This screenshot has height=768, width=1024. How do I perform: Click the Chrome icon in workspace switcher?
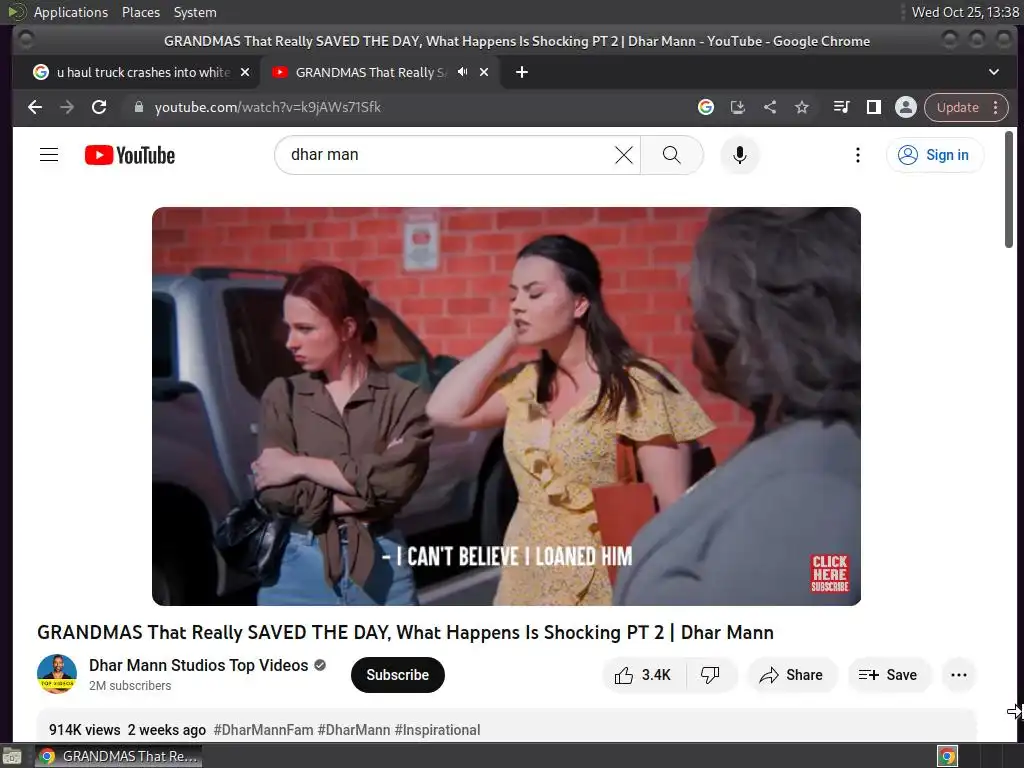coord(947,756)
